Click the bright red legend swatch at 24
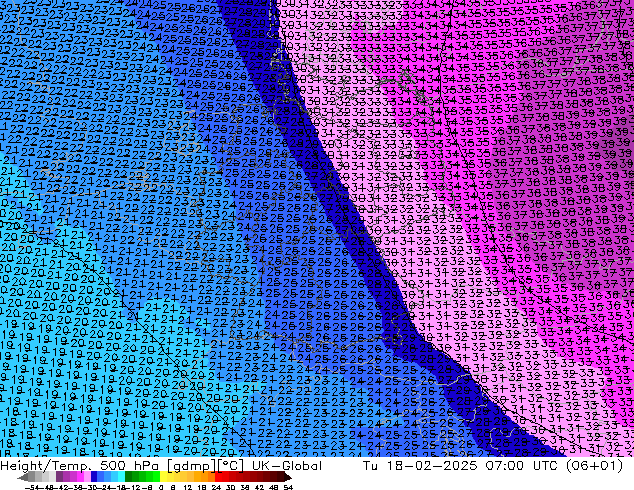Screen dimensions: 634x490 point(218,477)
